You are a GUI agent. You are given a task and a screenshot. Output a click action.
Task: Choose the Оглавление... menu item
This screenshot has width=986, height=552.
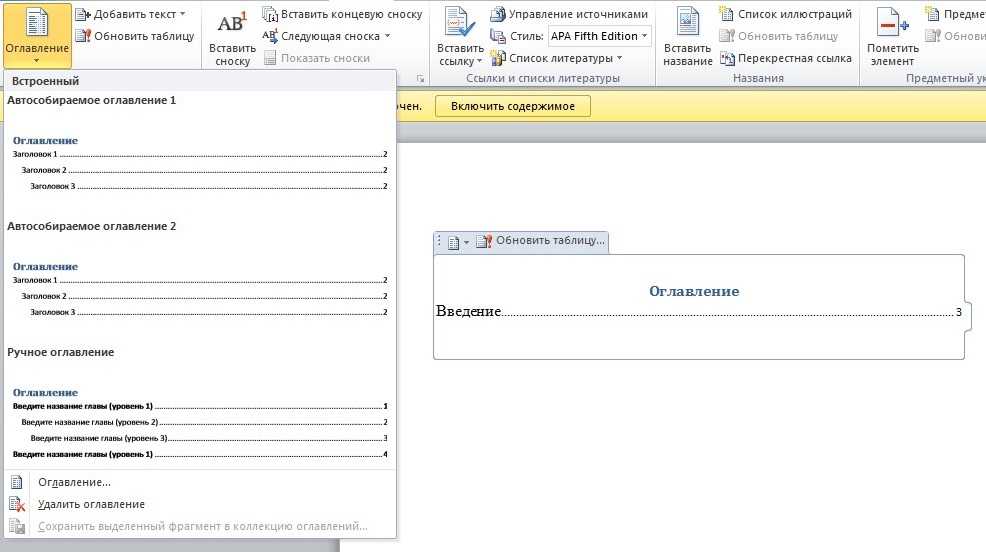(200, 482)
